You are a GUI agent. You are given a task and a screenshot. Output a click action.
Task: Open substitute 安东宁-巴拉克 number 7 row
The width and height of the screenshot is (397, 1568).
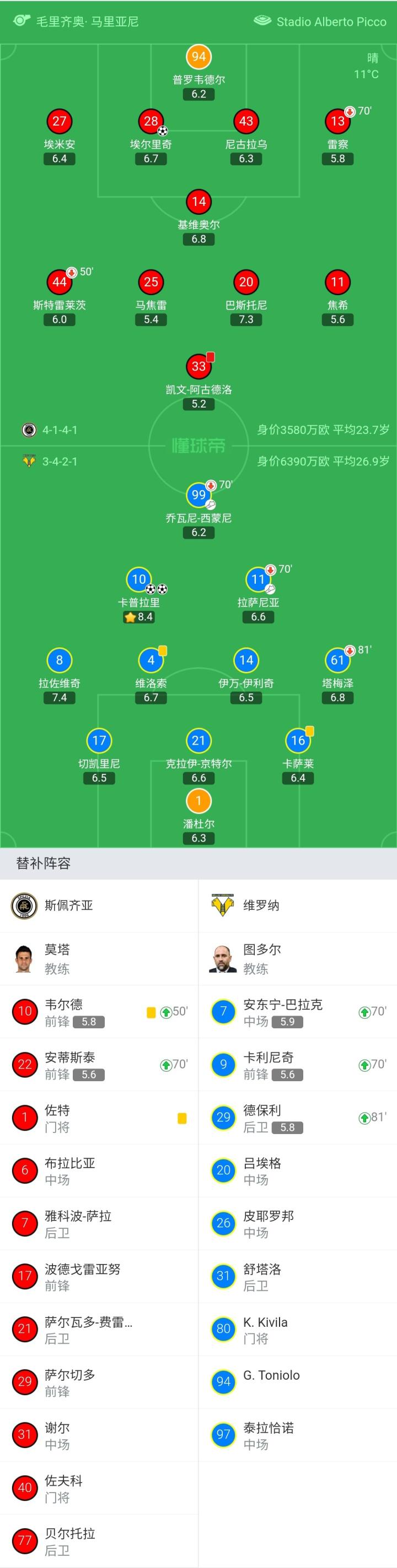pos(298,1012)
